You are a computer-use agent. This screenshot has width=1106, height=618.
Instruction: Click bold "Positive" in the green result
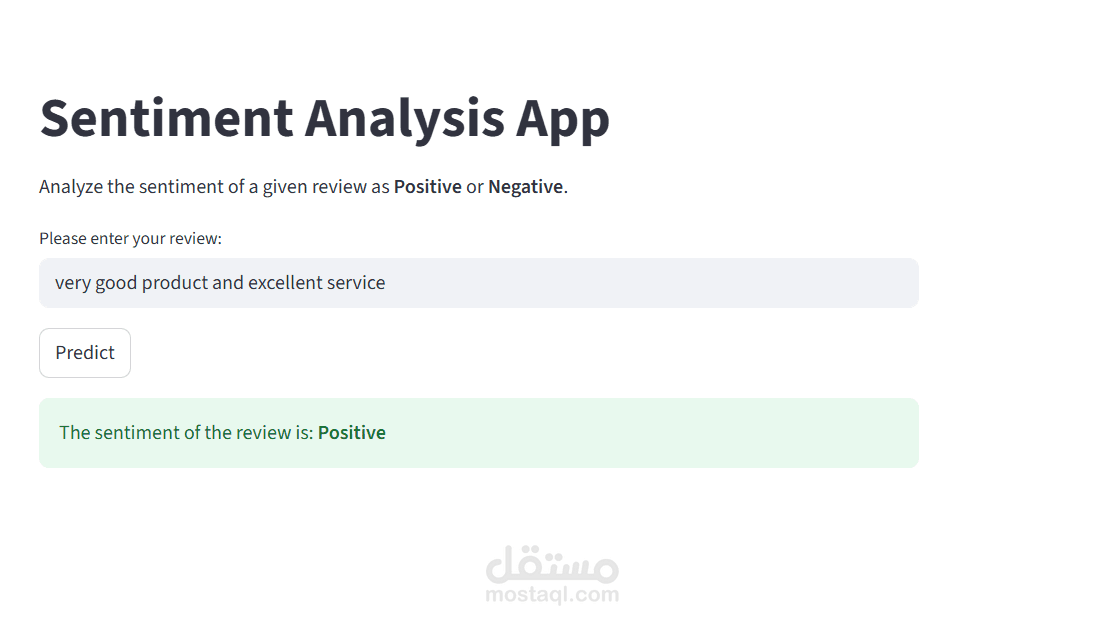pyautogui.click(x=351, y=433)
